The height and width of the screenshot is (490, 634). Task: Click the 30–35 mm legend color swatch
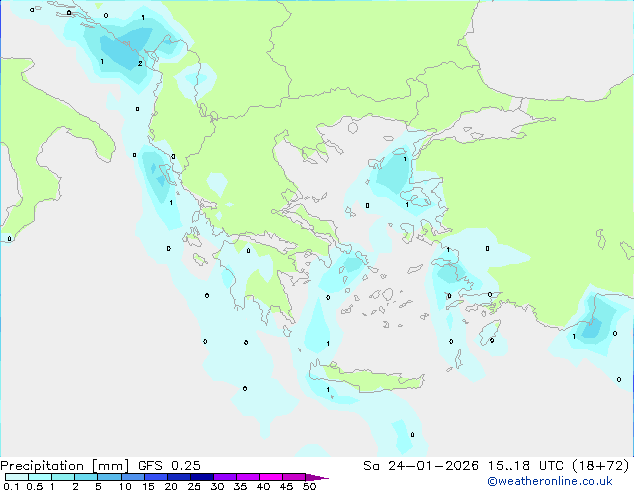(225, 477)
